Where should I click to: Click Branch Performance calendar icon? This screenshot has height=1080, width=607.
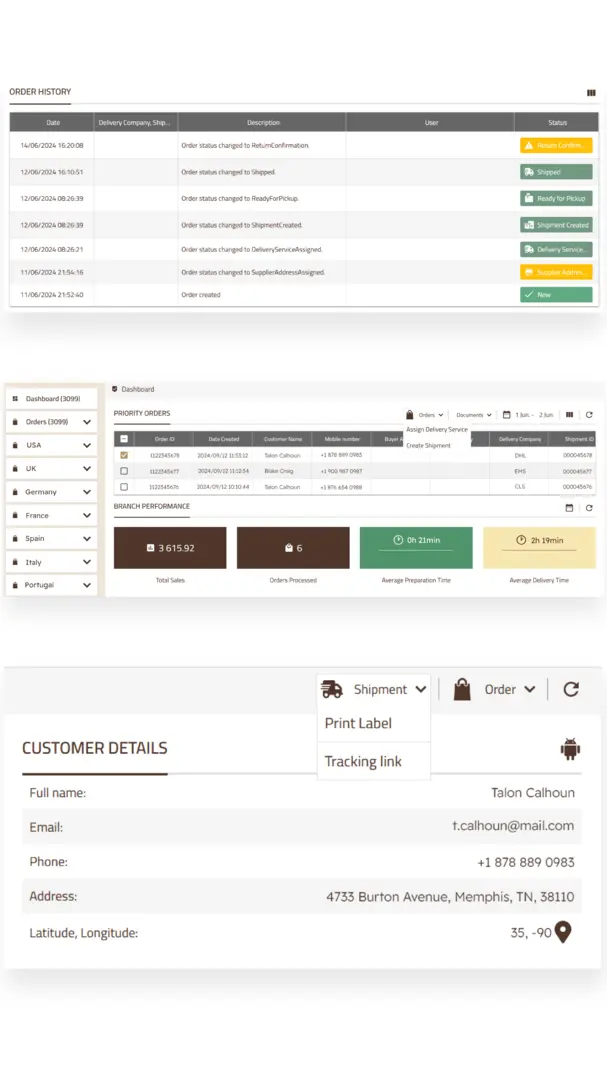tap(569, 508)
